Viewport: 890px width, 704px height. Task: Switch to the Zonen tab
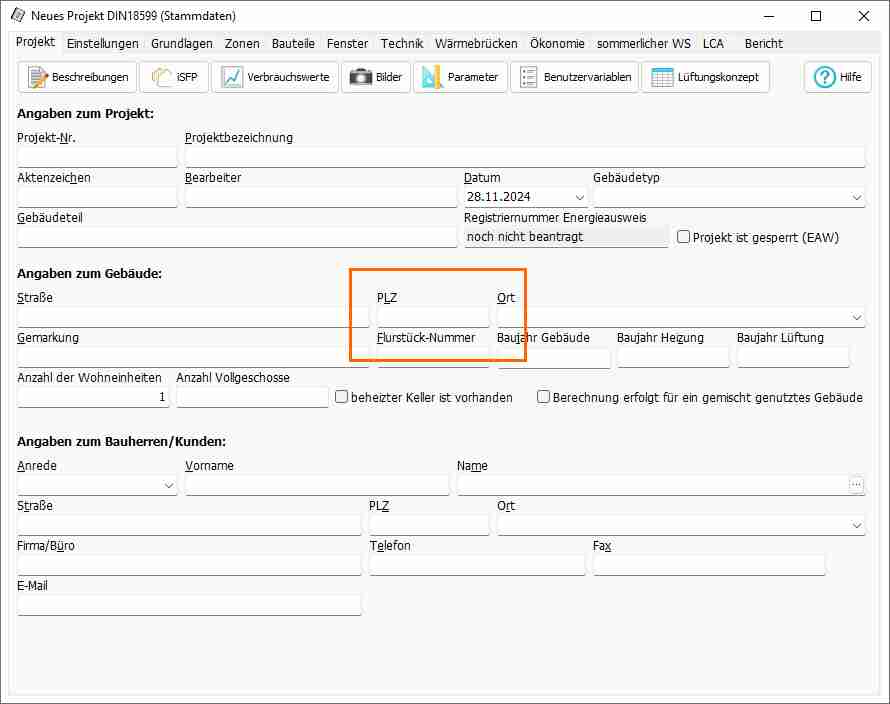[242, 44]
